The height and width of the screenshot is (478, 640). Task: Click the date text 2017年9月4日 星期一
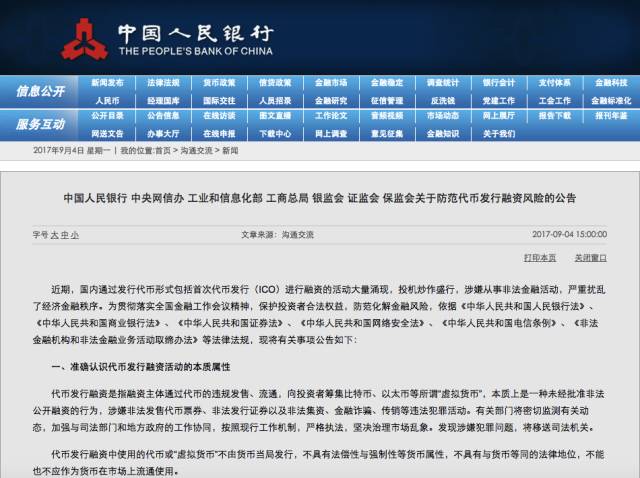72,151
